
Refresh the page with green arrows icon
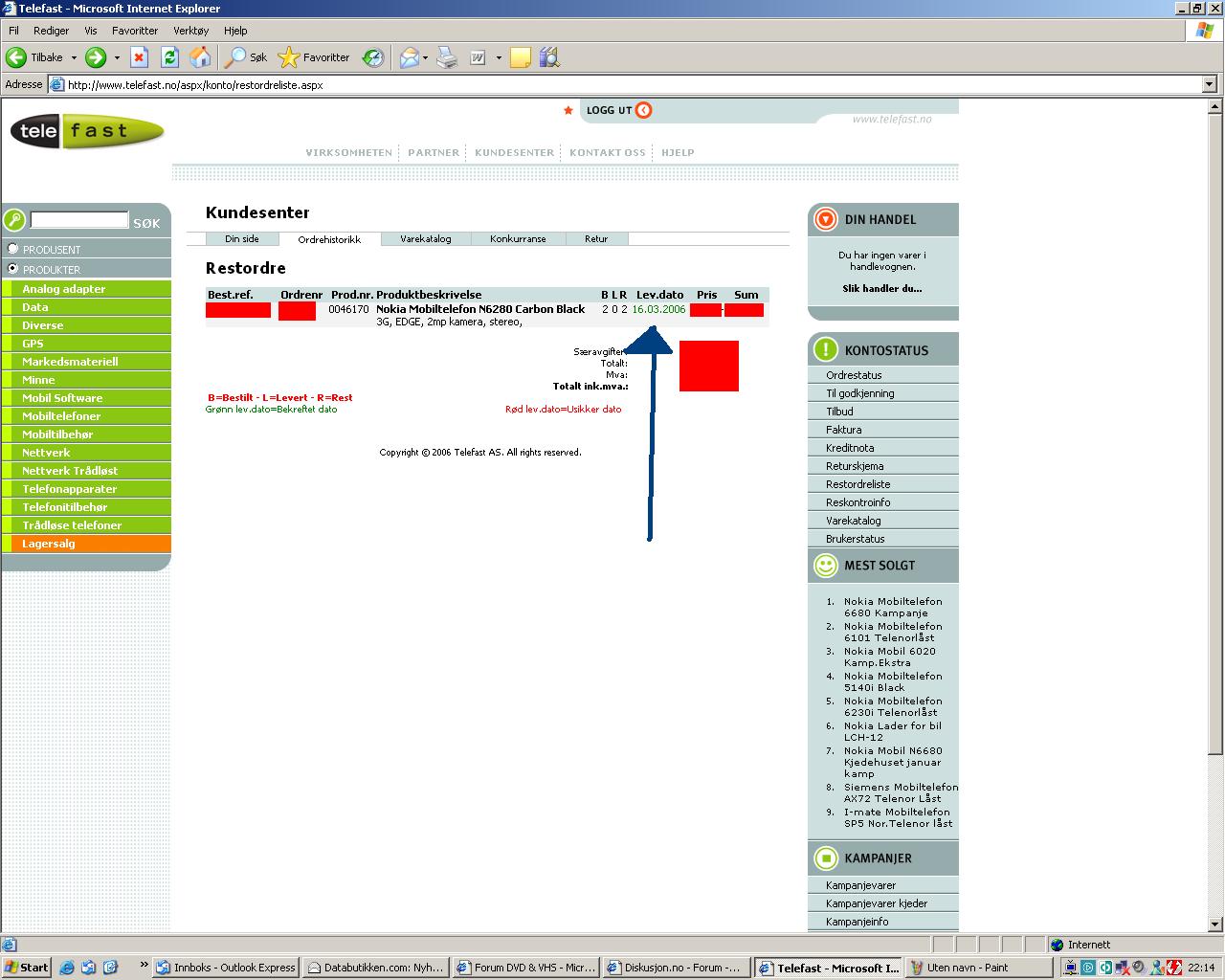[x=169, y=57]
